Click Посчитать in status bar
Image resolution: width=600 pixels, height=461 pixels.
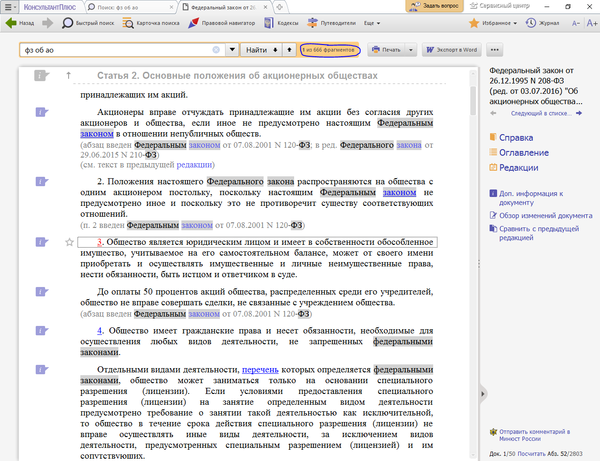[531, 454]
